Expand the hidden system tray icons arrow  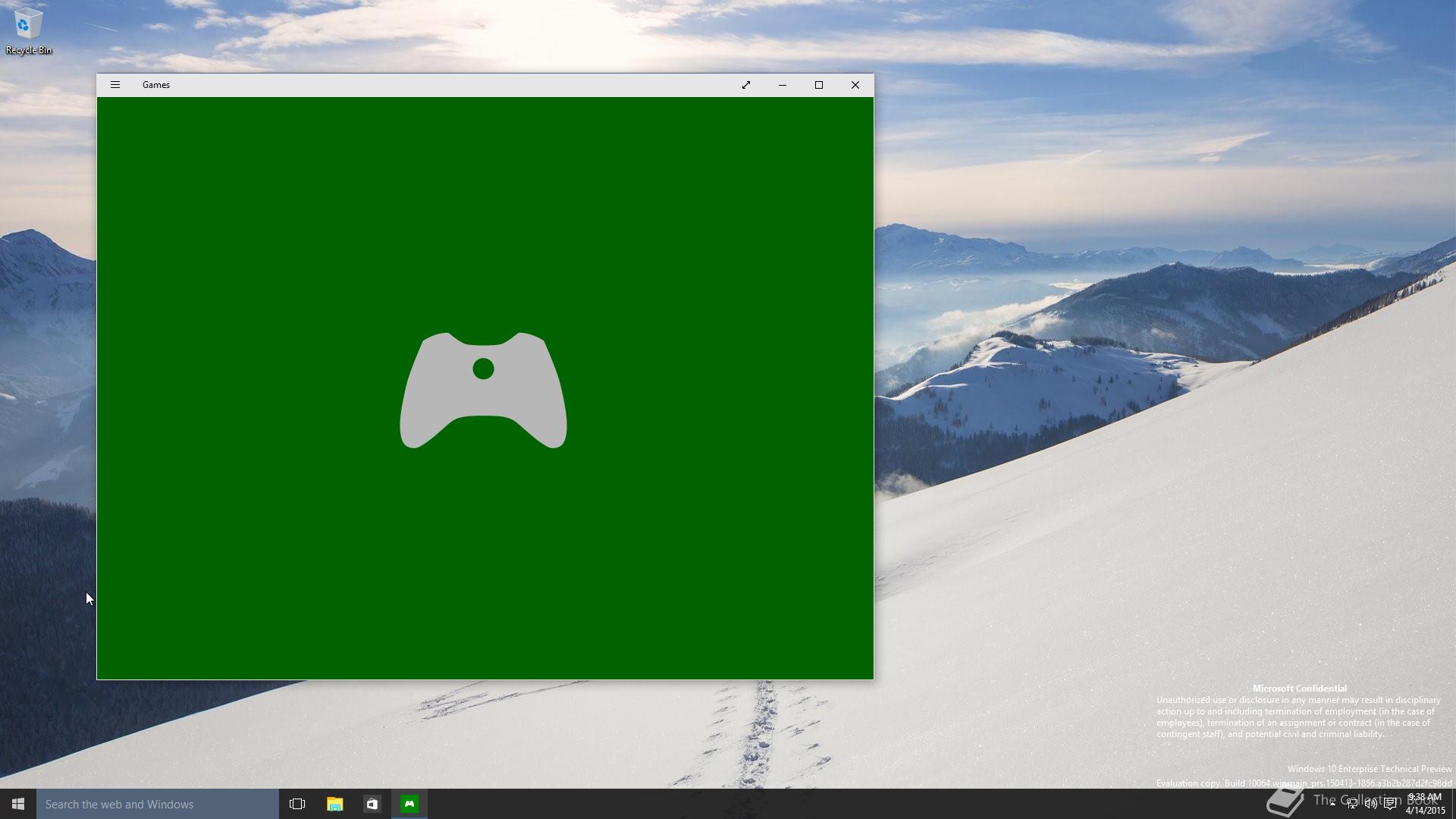click(1332, 804)
